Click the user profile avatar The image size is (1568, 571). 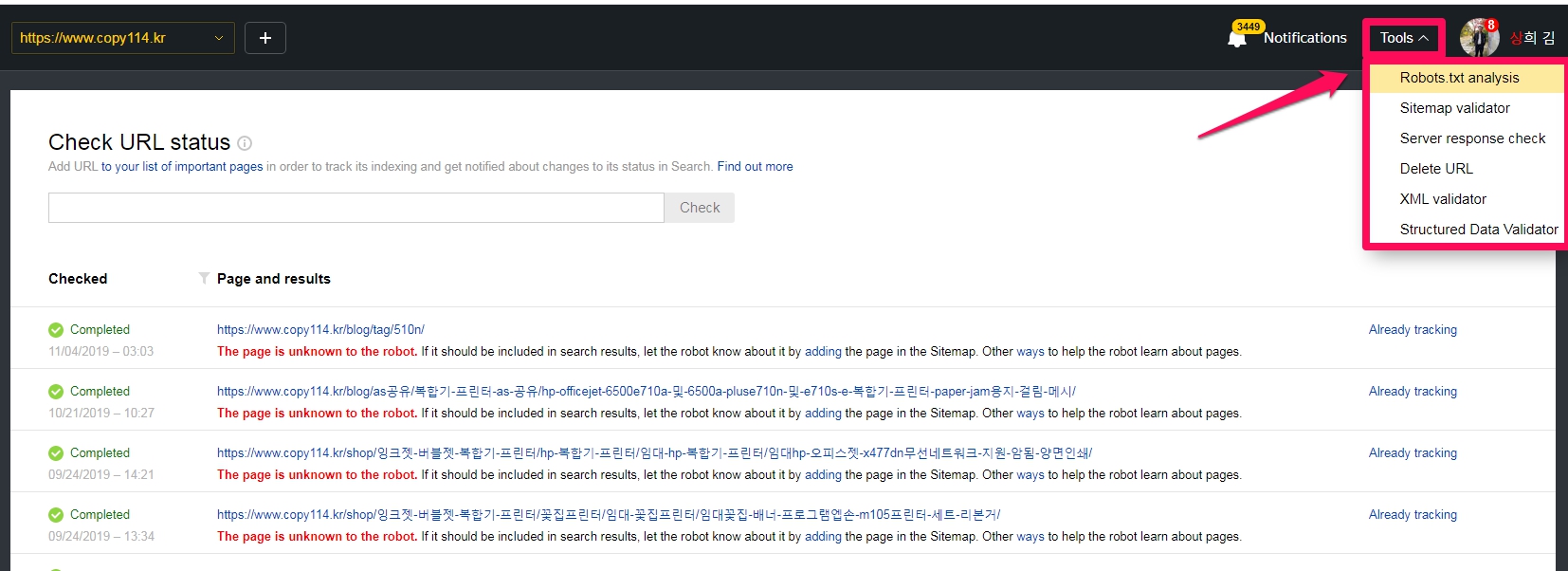pyautogui.click(x=1478, y=38)
